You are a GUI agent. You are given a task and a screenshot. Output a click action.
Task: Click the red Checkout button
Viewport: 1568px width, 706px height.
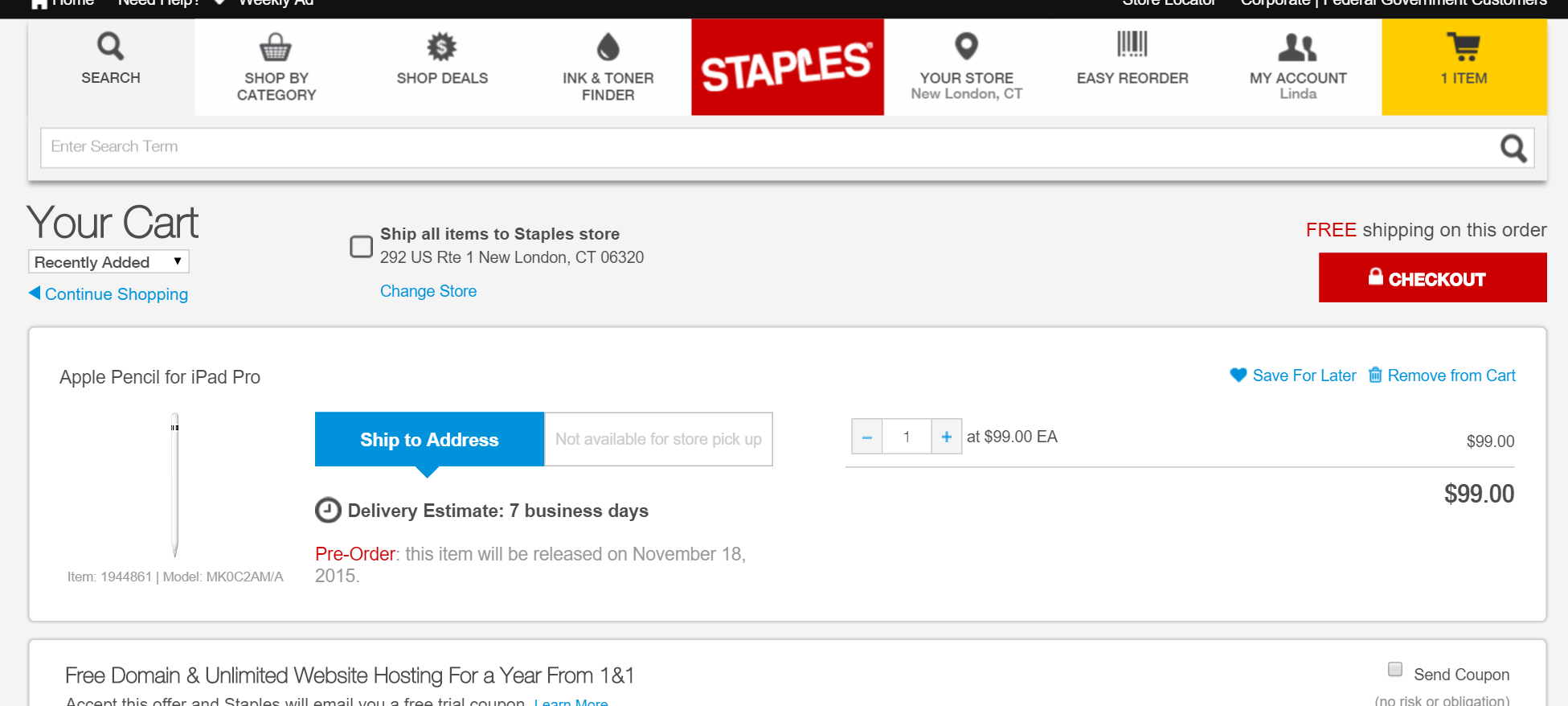pos(1432,277)
